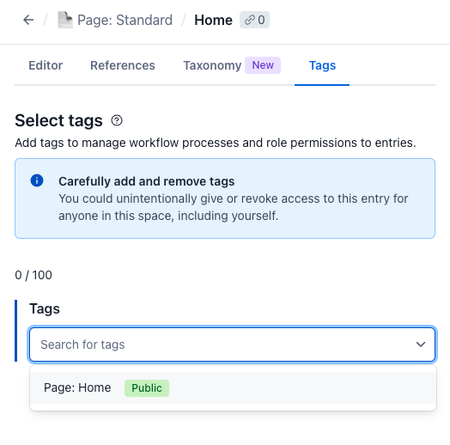The width and height of the screenshot is (450, 445).
Task: Collapse the tags dropdown with the chevron
Action: [421, 344]
